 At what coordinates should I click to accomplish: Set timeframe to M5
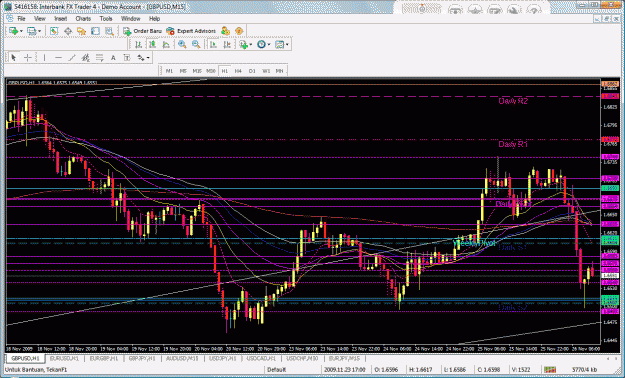point(183,71)
